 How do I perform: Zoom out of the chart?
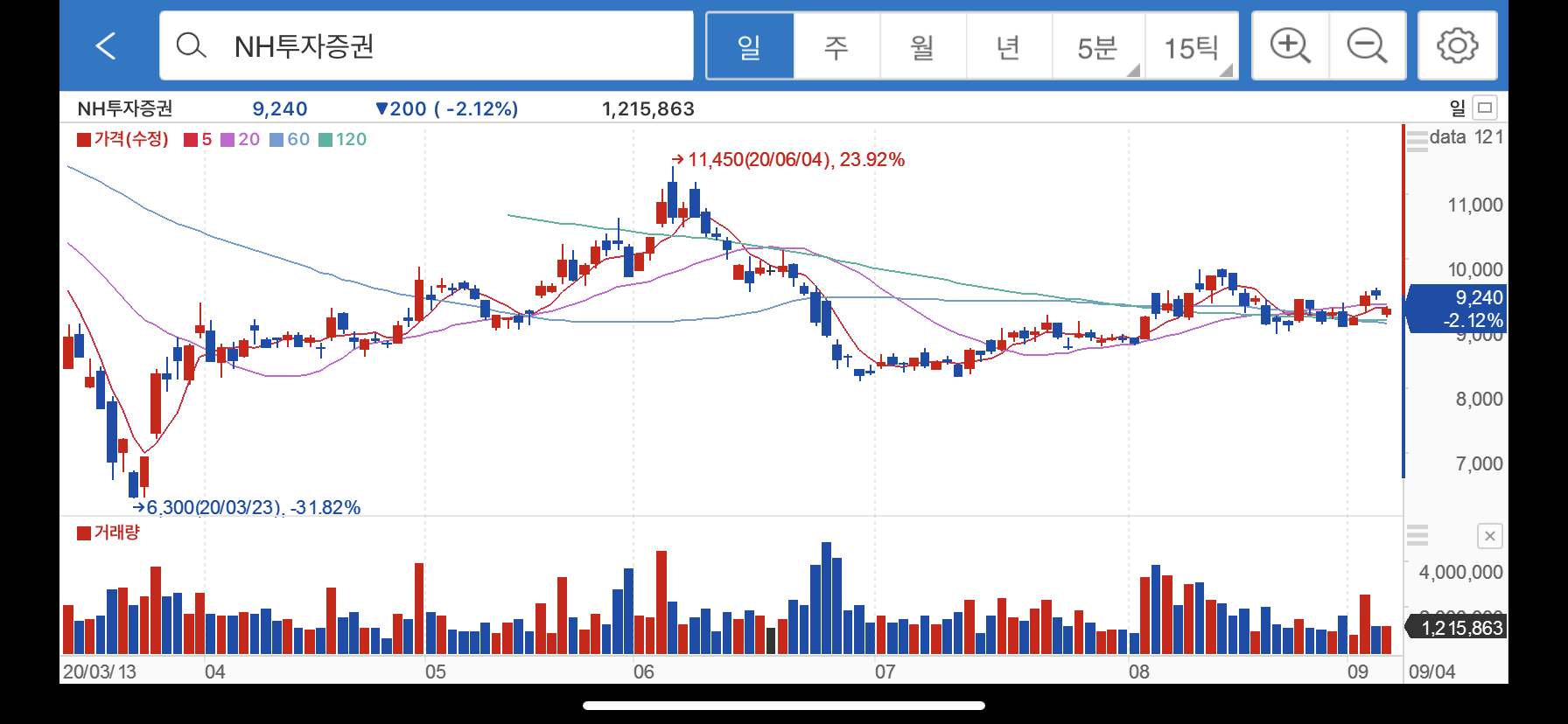pyautogui.click(x=1368, y=45)
